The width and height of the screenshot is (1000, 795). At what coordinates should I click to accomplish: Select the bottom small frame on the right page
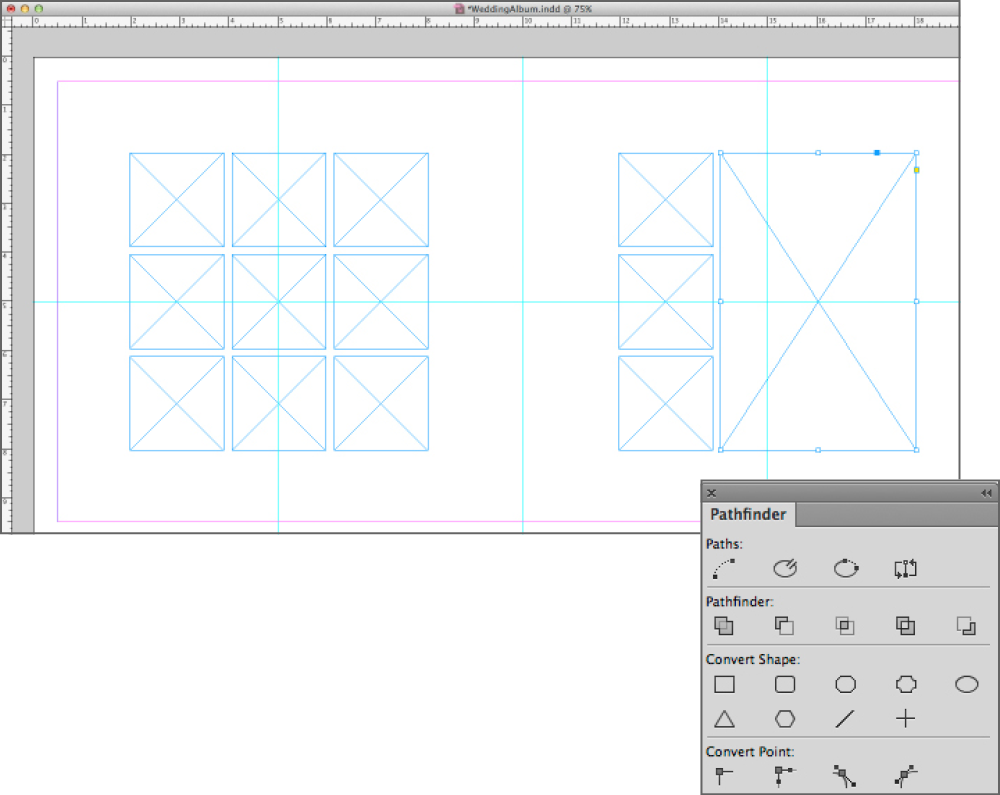pyautogui.click(x=666, y=404)
